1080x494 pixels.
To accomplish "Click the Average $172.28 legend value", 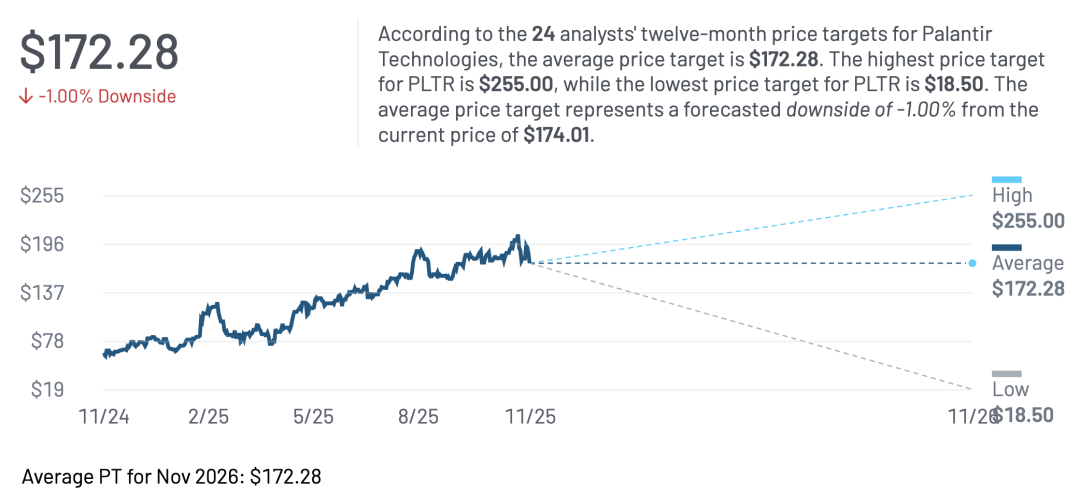I will (x=1028, y=289).
